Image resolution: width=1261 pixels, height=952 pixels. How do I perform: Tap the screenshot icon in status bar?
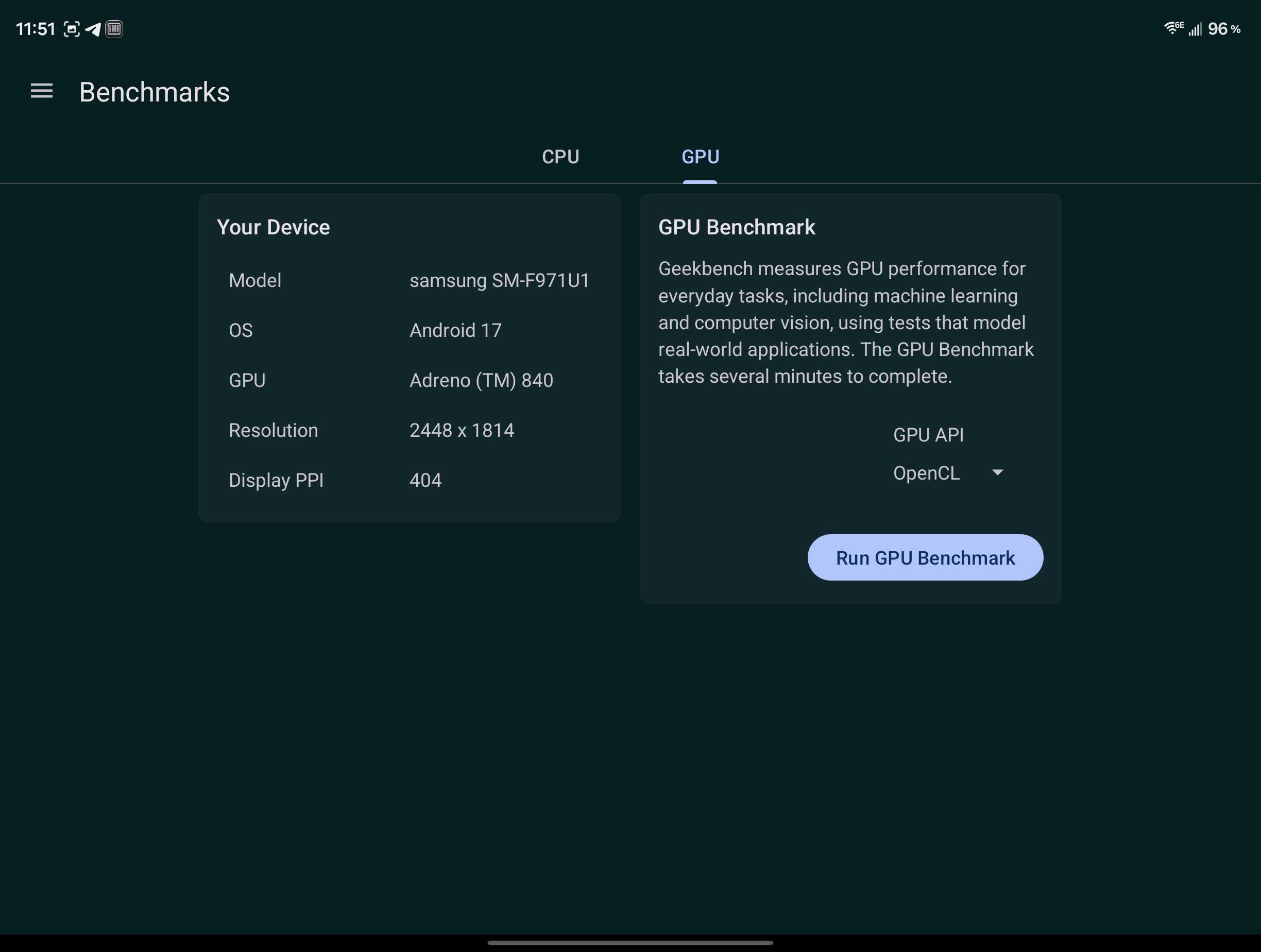(x=72, y=29)
